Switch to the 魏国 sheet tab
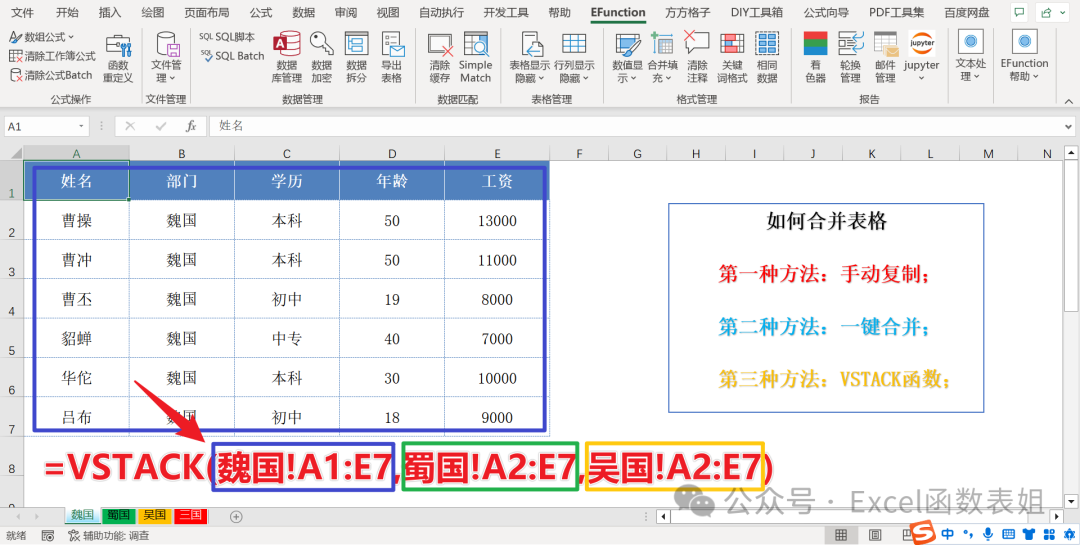1080x545 pixels. (x=83, y=515)
